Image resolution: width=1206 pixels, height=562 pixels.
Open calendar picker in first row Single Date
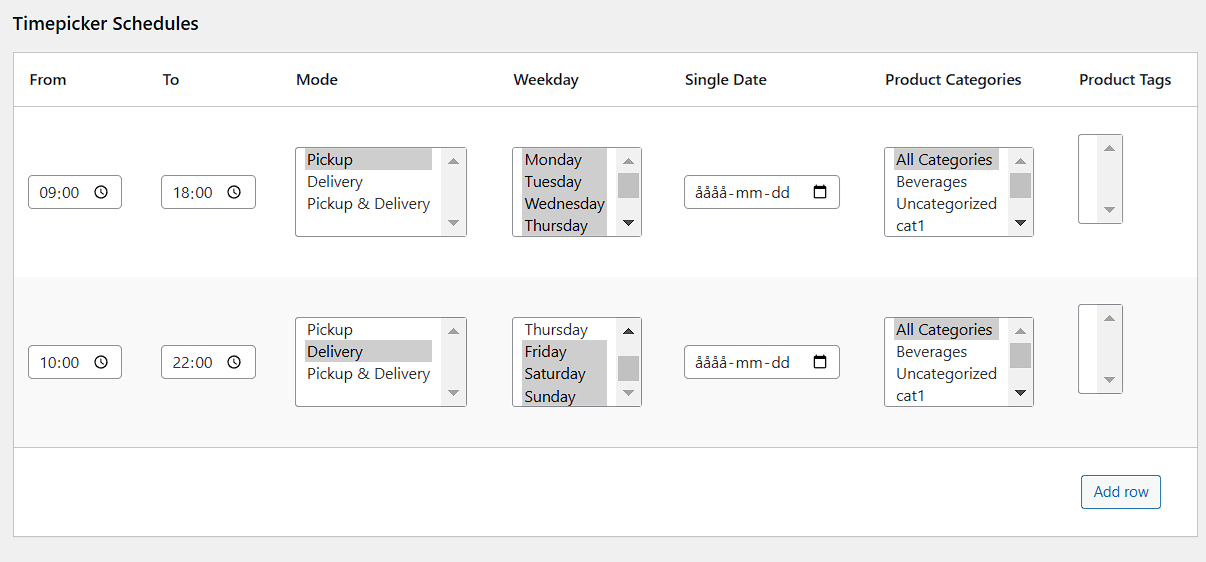820,193
